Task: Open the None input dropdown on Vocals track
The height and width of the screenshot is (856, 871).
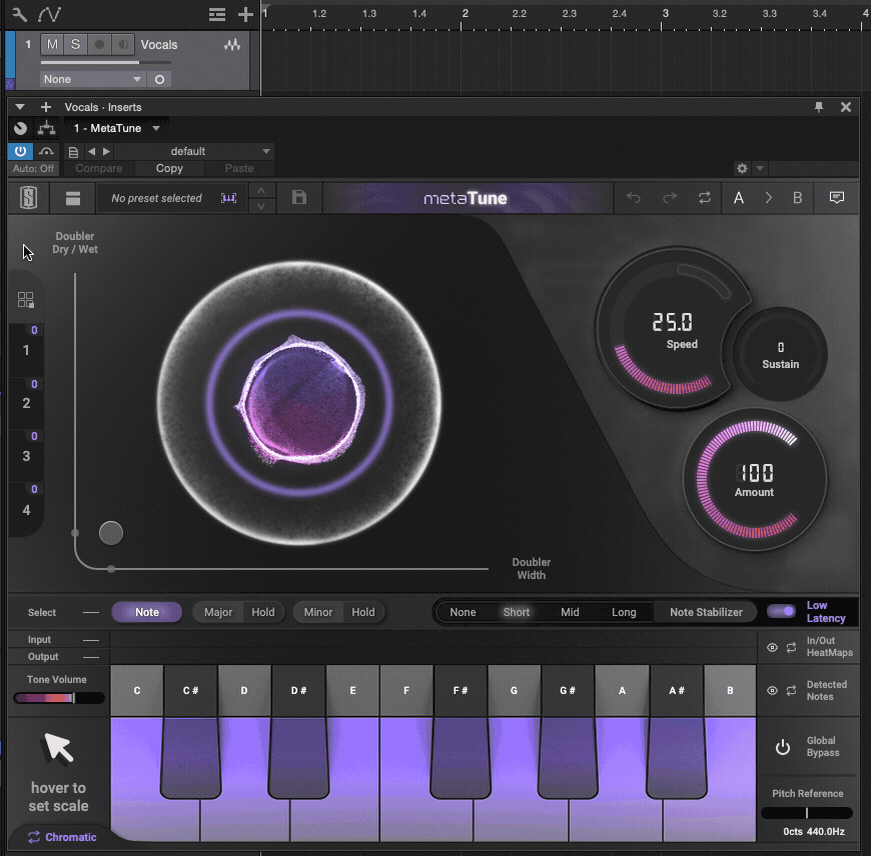Action: (x=92, y=79)
